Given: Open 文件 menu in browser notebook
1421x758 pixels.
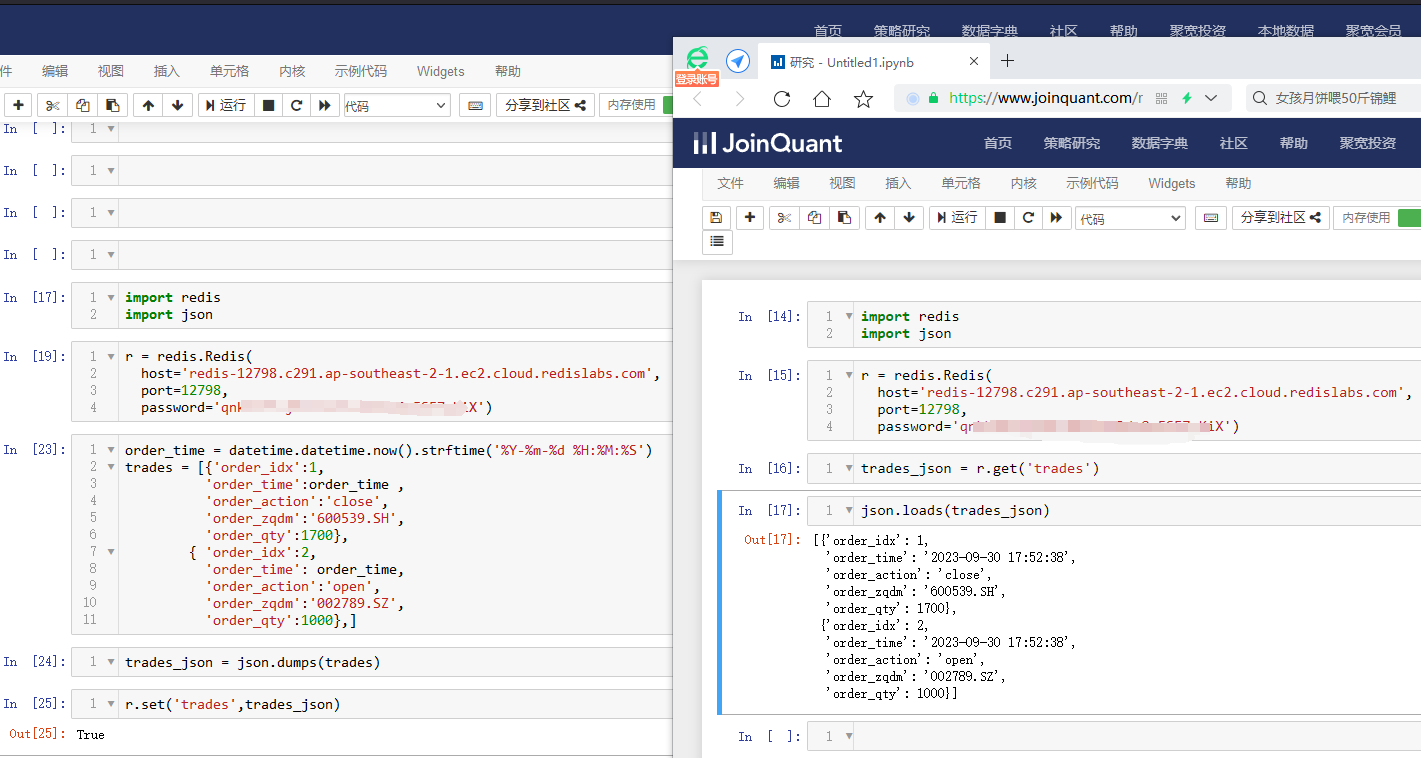Looking at the screenshot, I should click(731, 183).
